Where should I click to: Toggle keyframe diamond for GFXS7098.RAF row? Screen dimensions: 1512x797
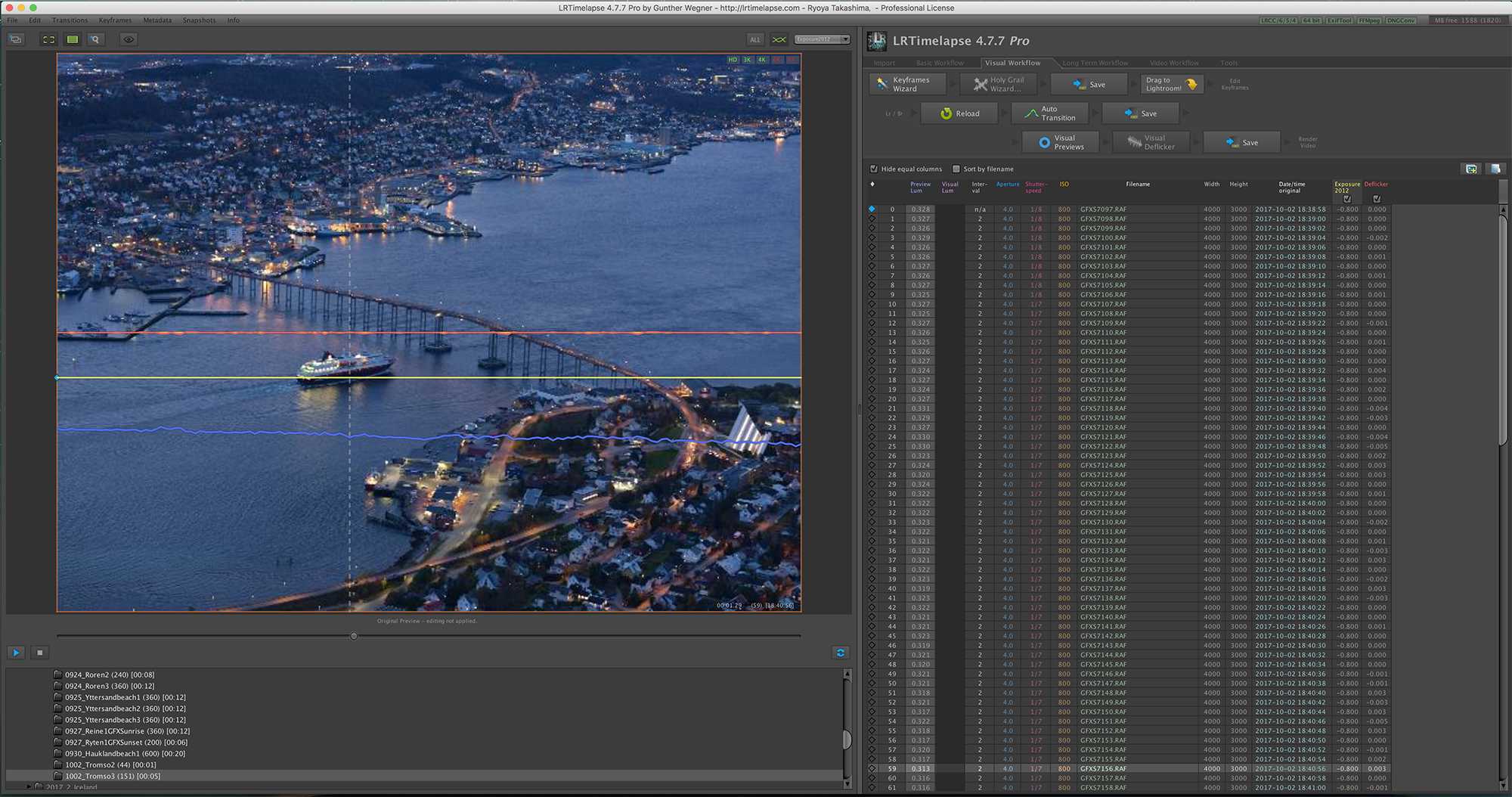[x=872, y=219]
